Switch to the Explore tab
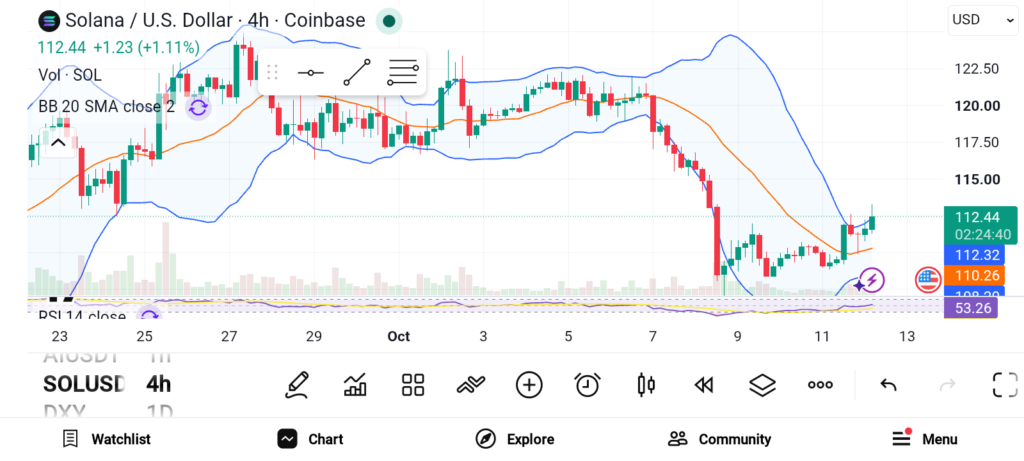 tap(515, 439)
